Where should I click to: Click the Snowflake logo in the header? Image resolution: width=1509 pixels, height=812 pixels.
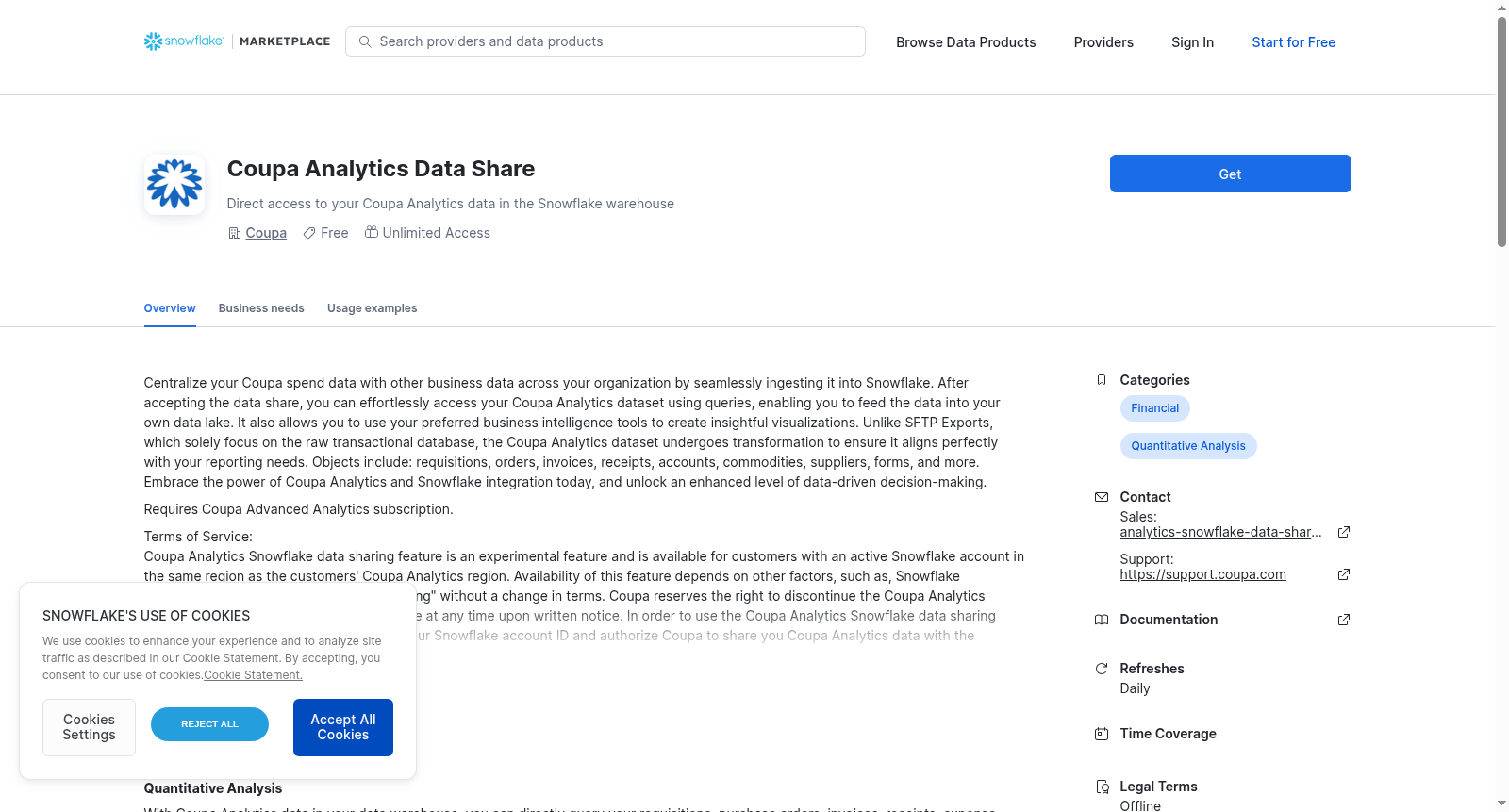[184, 41]
